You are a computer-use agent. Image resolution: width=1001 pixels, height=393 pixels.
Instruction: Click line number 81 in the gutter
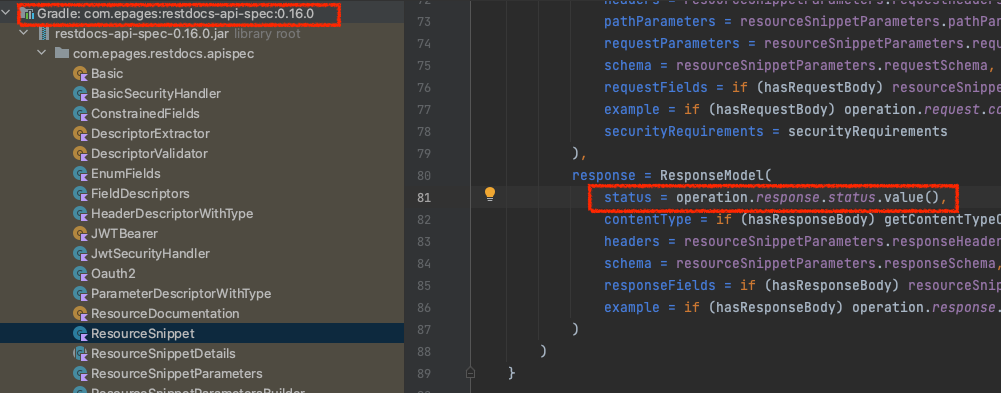point(424,197)
